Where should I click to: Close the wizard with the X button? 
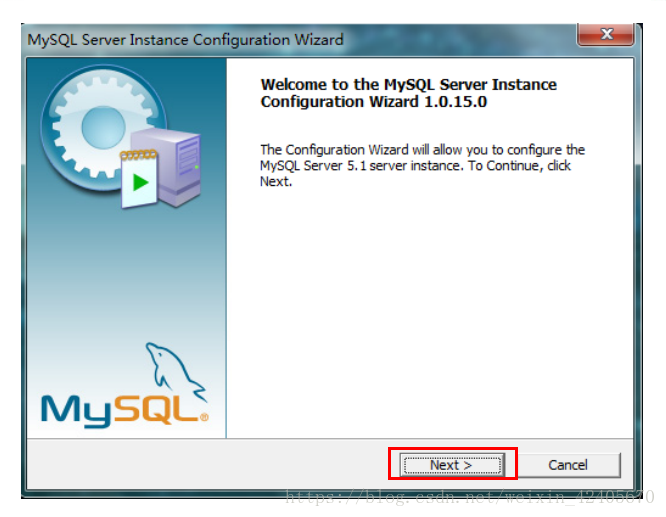[x=606, y=34]
